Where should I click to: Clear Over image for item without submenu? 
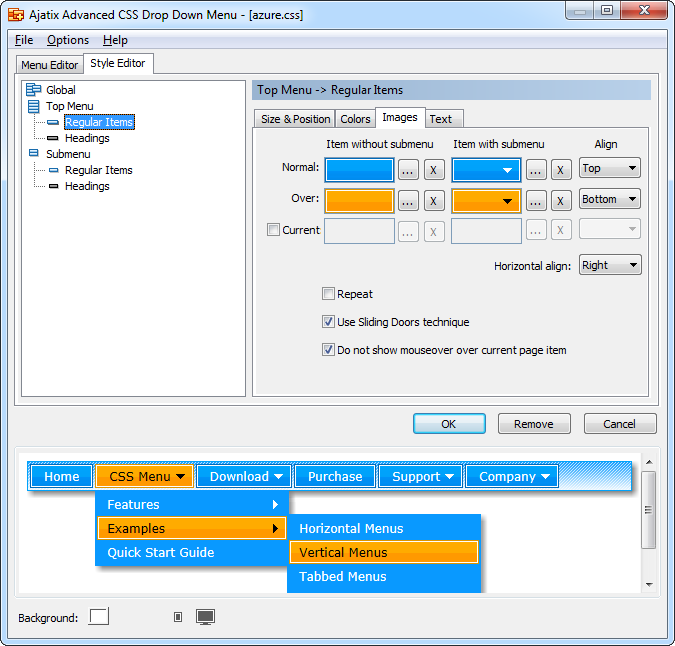point(434,201)
